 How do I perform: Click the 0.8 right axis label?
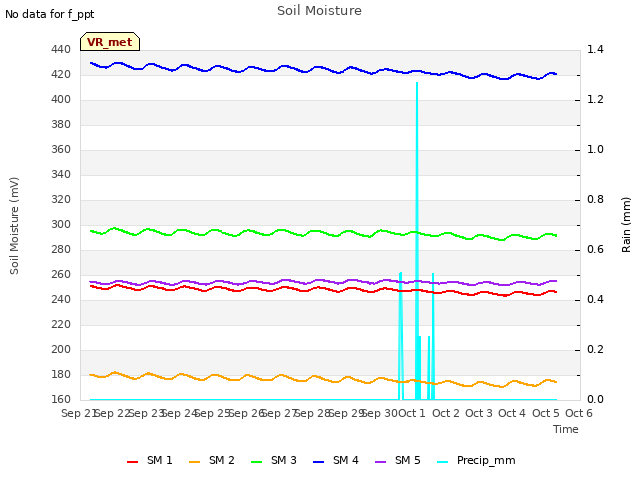coord(595,199)
